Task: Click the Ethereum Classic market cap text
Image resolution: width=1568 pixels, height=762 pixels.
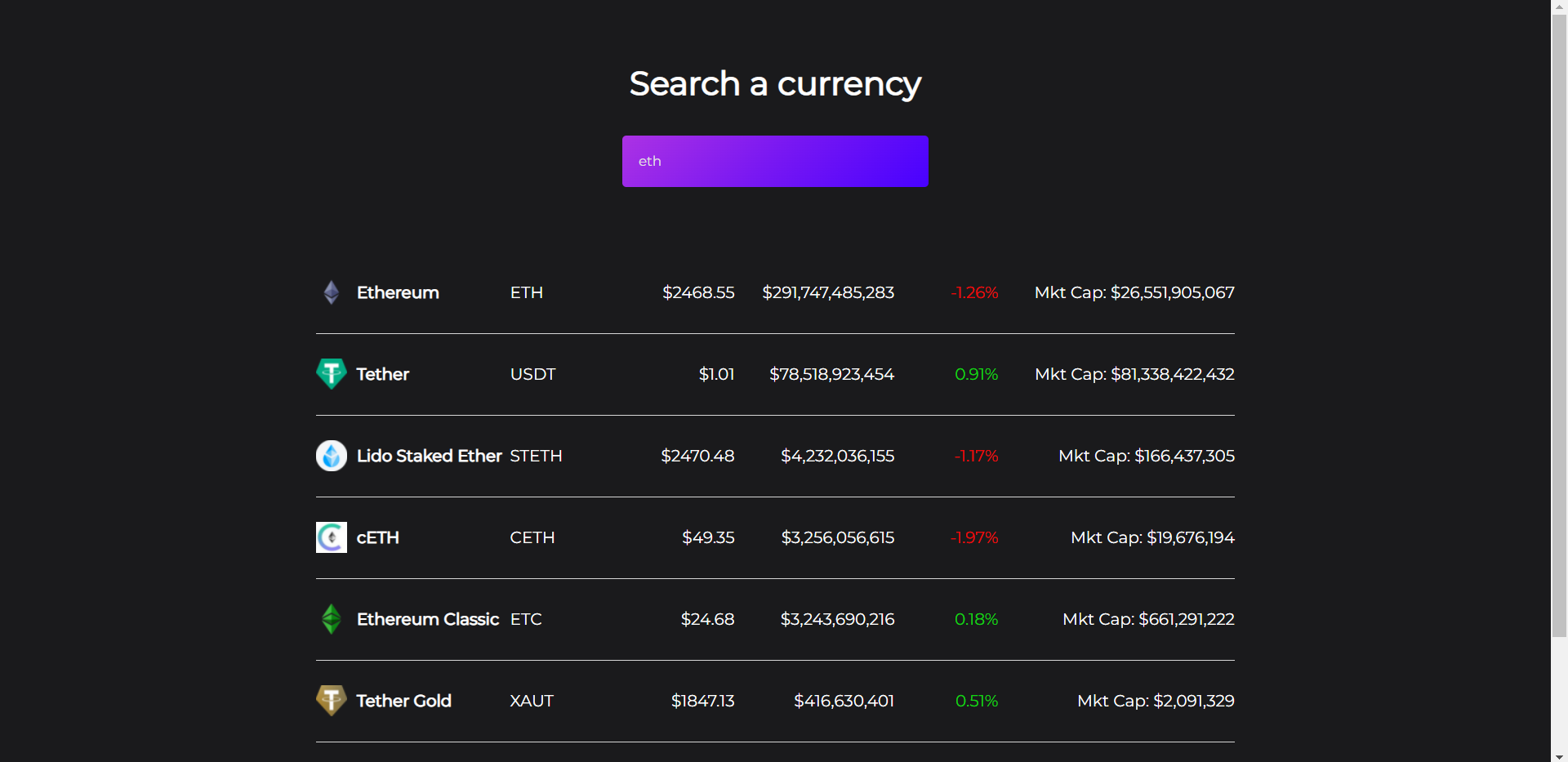Action: [x=1148, y=618]
